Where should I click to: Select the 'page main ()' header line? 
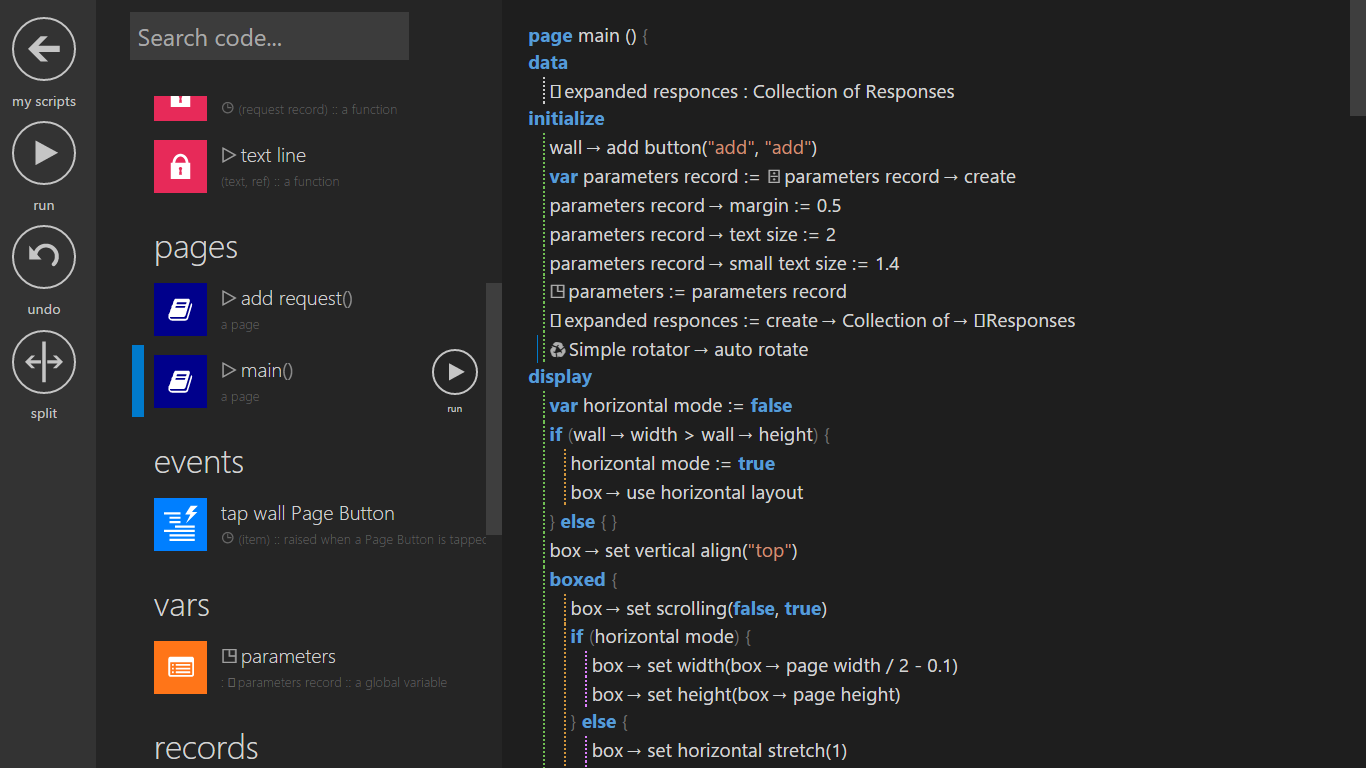588,36
